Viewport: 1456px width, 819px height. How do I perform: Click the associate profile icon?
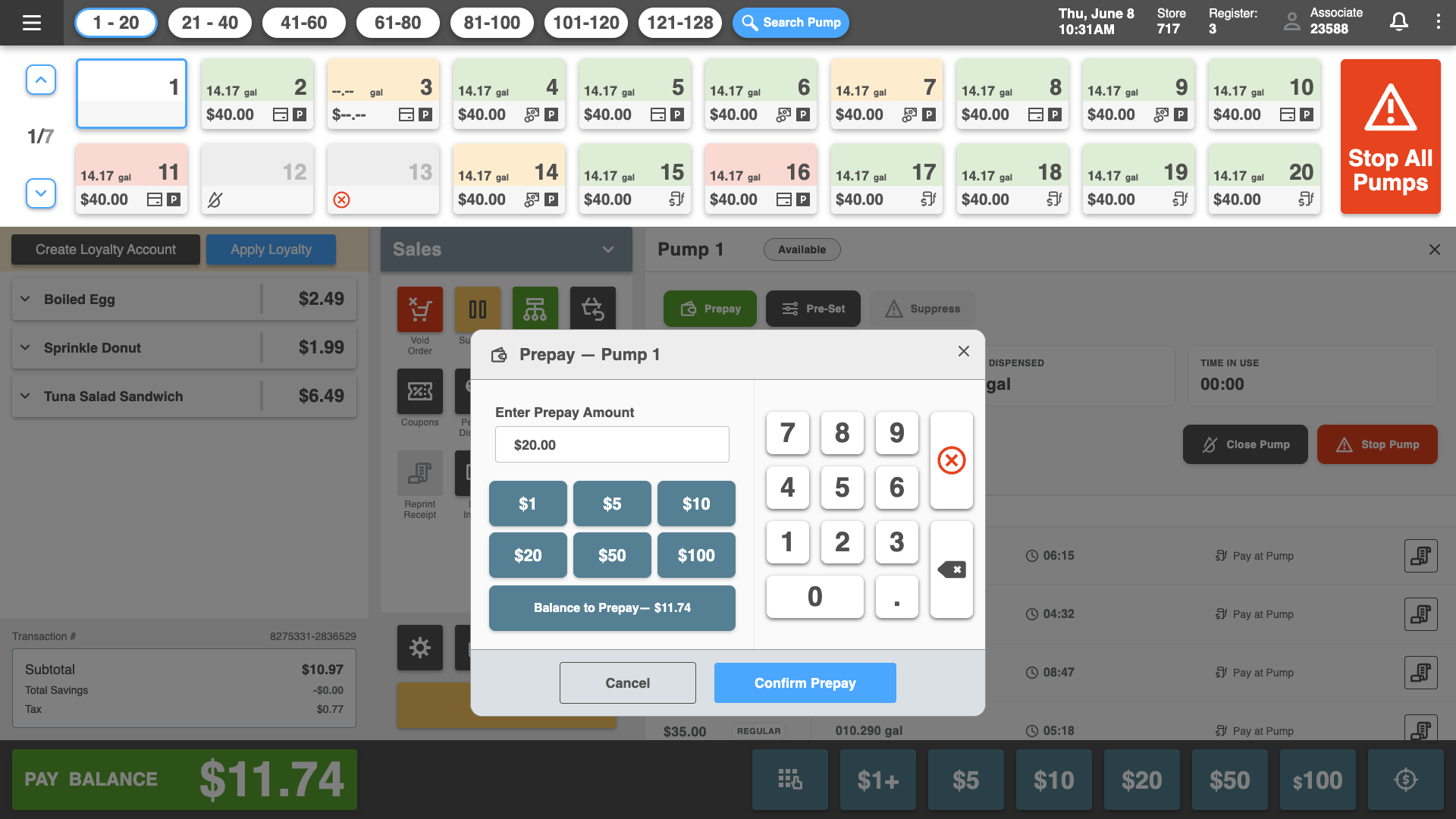tap(1291, 22)
